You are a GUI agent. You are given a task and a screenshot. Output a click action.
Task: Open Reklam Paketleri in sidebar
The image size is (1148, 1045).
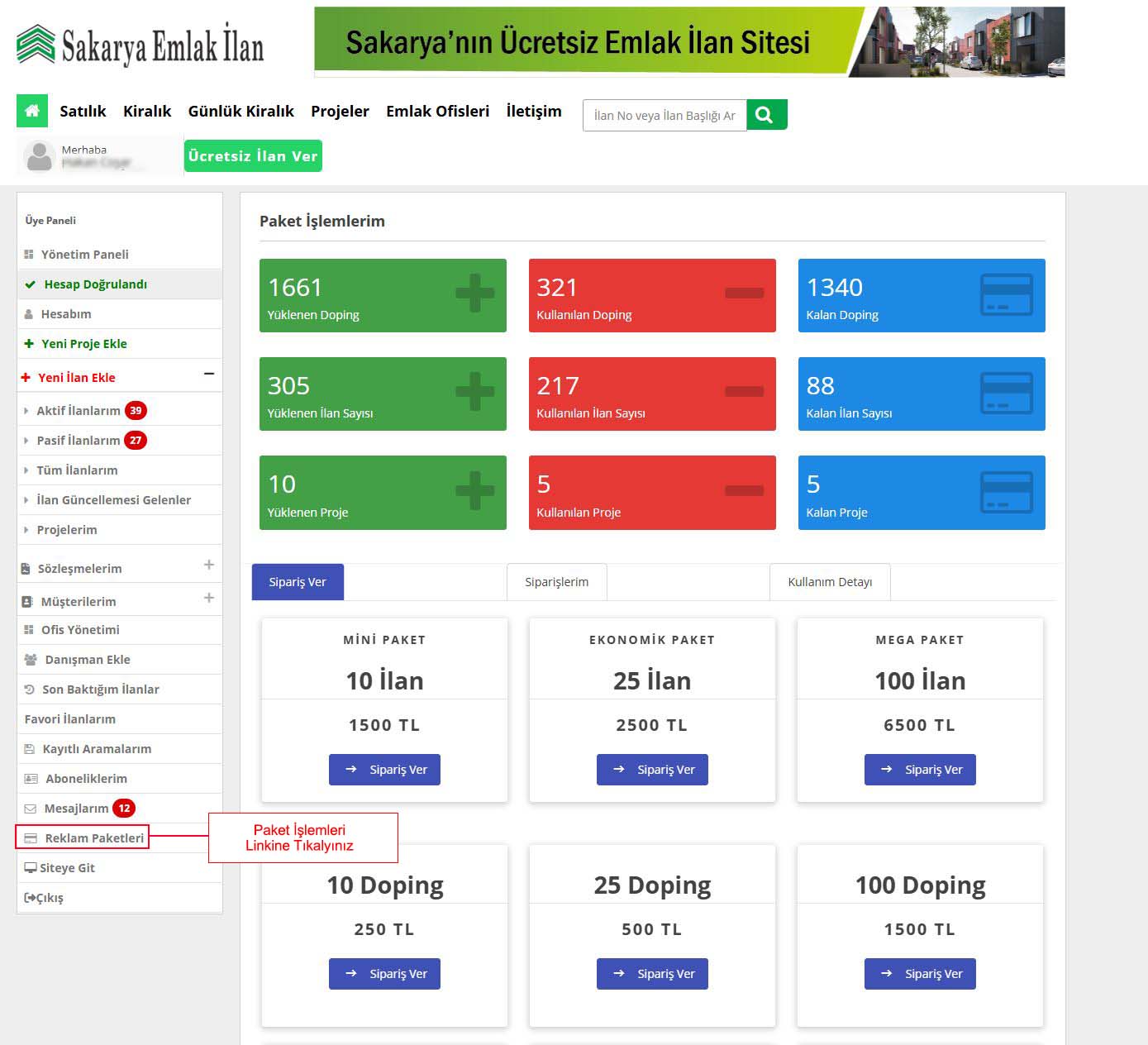point(93,838)
